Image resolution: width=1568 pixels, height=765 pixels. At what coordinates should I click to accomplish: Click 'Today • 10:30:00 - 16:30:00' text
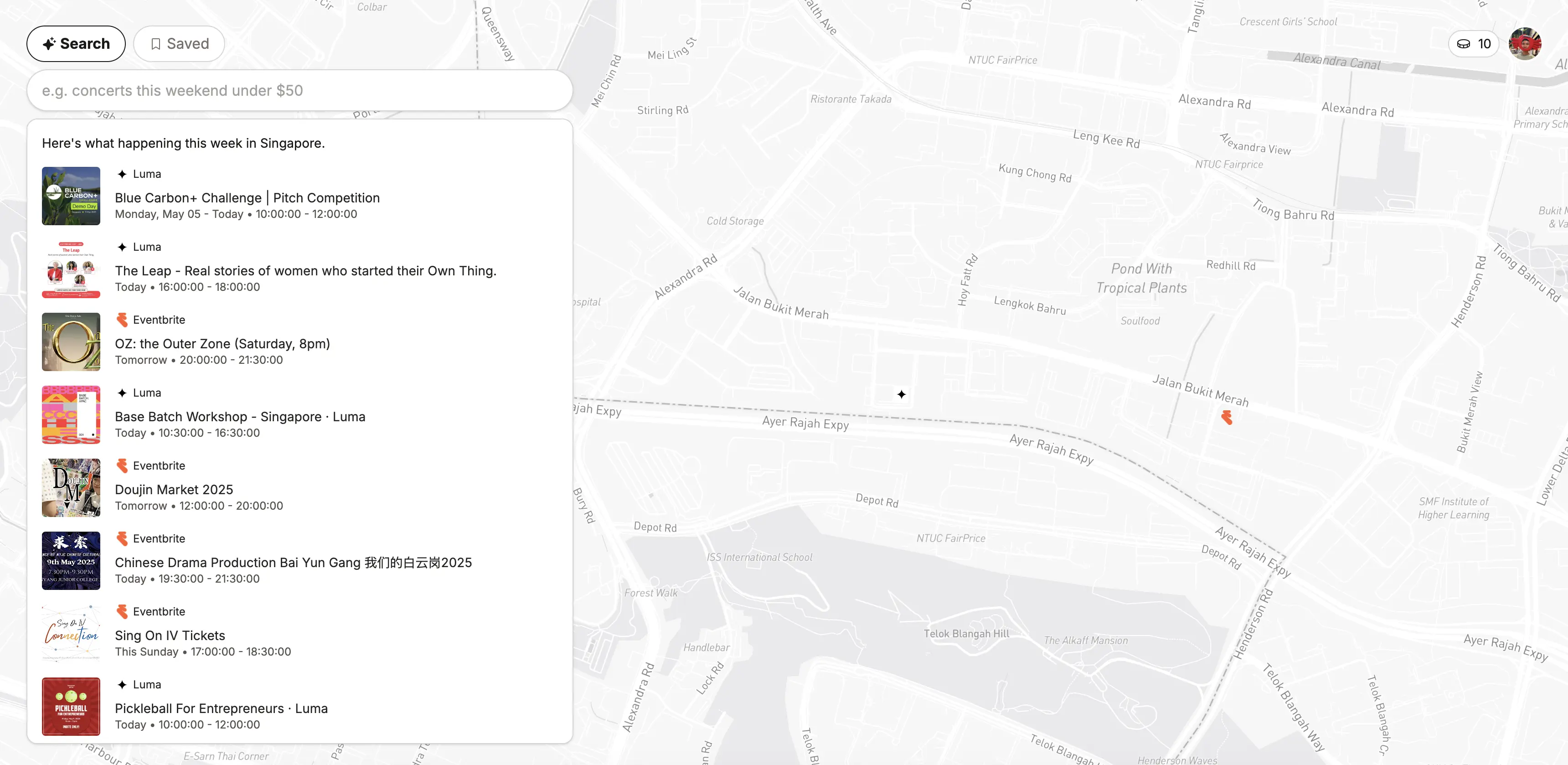click(187, 433)
